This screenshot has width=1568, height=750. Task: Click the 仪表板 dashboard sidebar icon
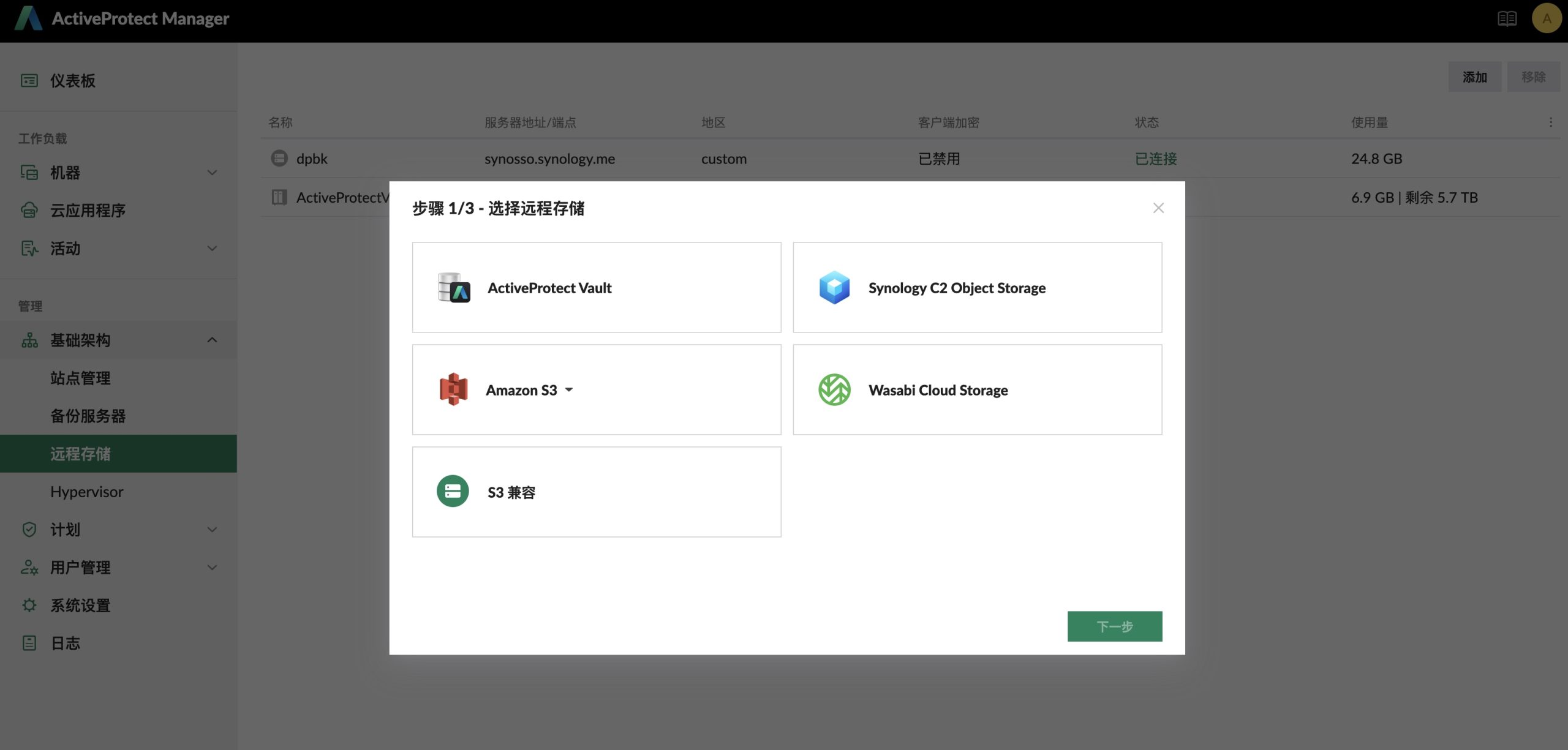pos(29,81)
